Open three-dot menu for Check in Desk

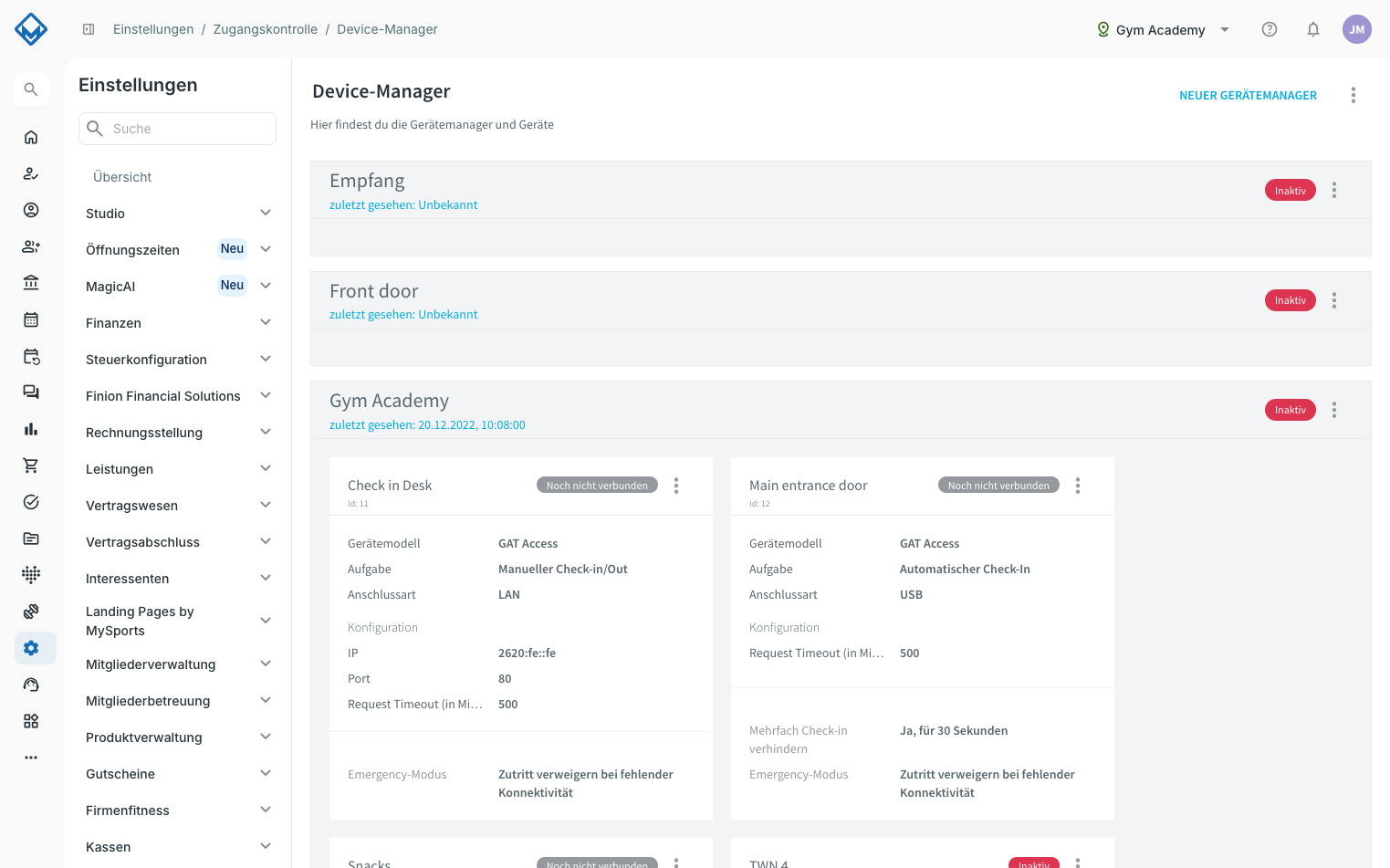[676, 486]
